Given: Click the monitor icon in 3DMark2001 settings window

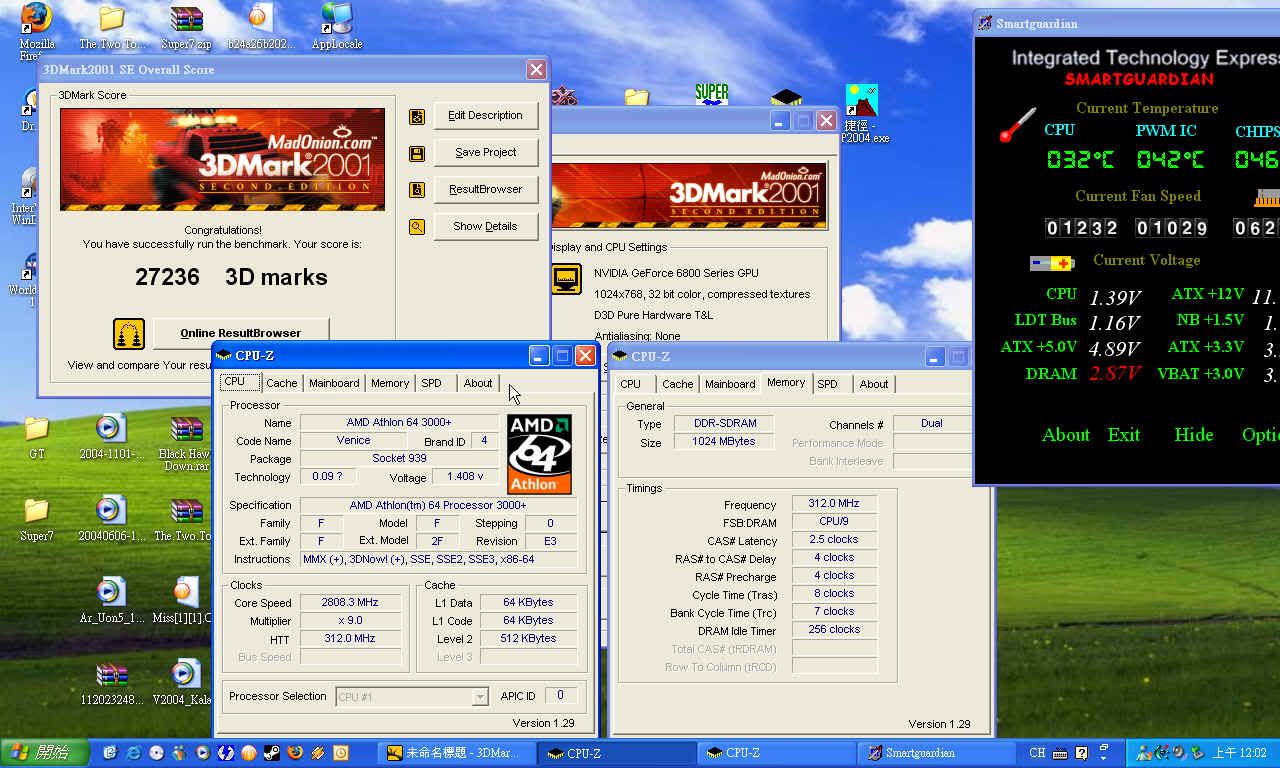Looking at the screenshot, I should click(x=567, y=279).
